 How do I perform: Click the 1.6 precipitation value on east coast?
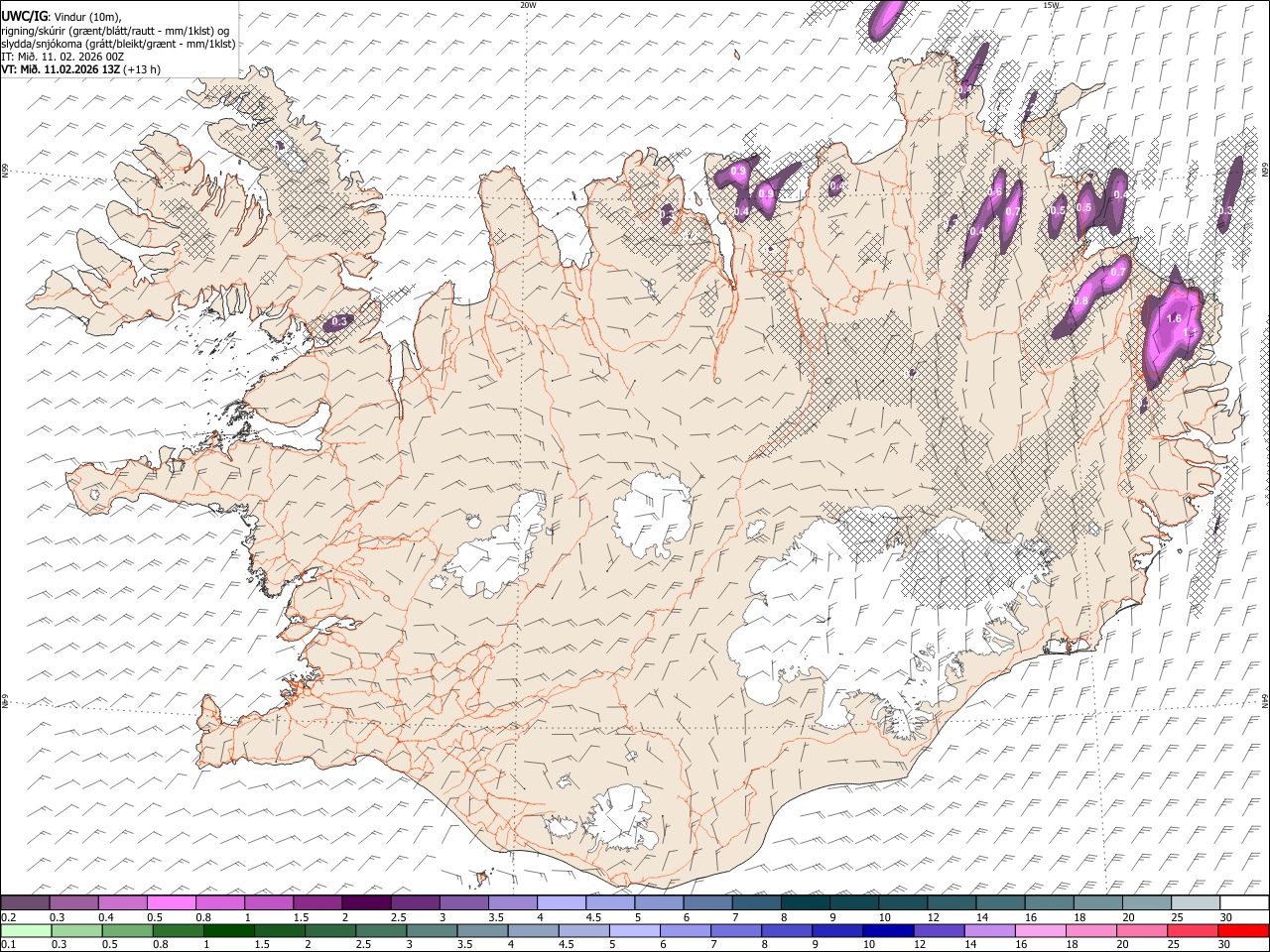click(x=1174, y=318)
